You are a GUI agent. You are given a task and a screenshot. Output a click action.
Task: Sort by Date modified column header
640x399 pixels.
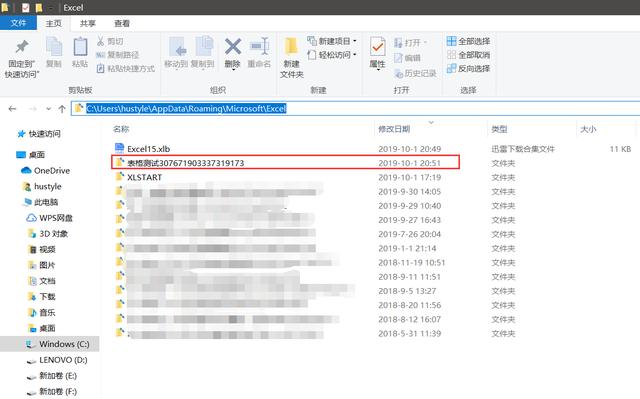point(394,129)
